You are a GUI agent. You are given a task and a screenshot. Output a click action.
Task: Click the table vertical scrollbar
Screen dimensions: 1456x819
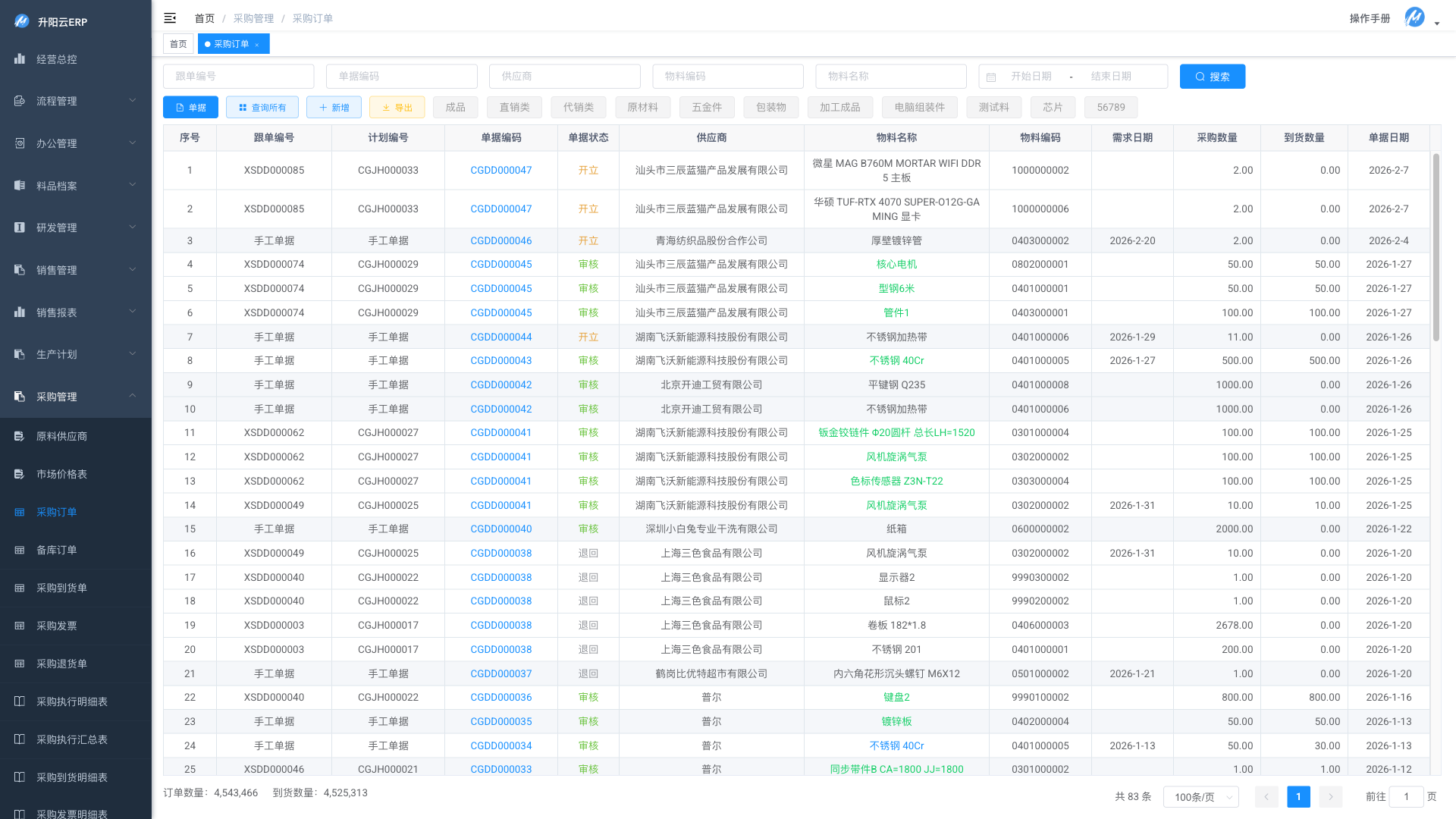pos(1436,246)
